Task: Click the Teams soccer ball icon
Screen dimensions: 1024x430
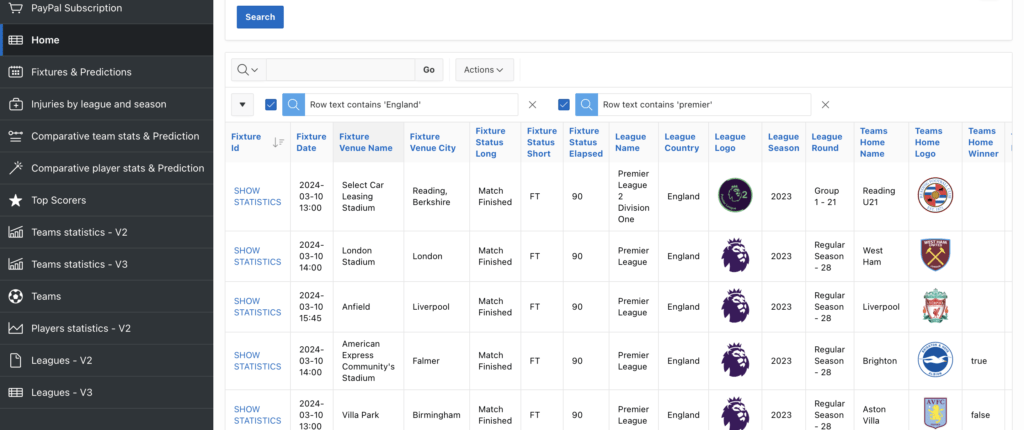Action: pos(15,296)
